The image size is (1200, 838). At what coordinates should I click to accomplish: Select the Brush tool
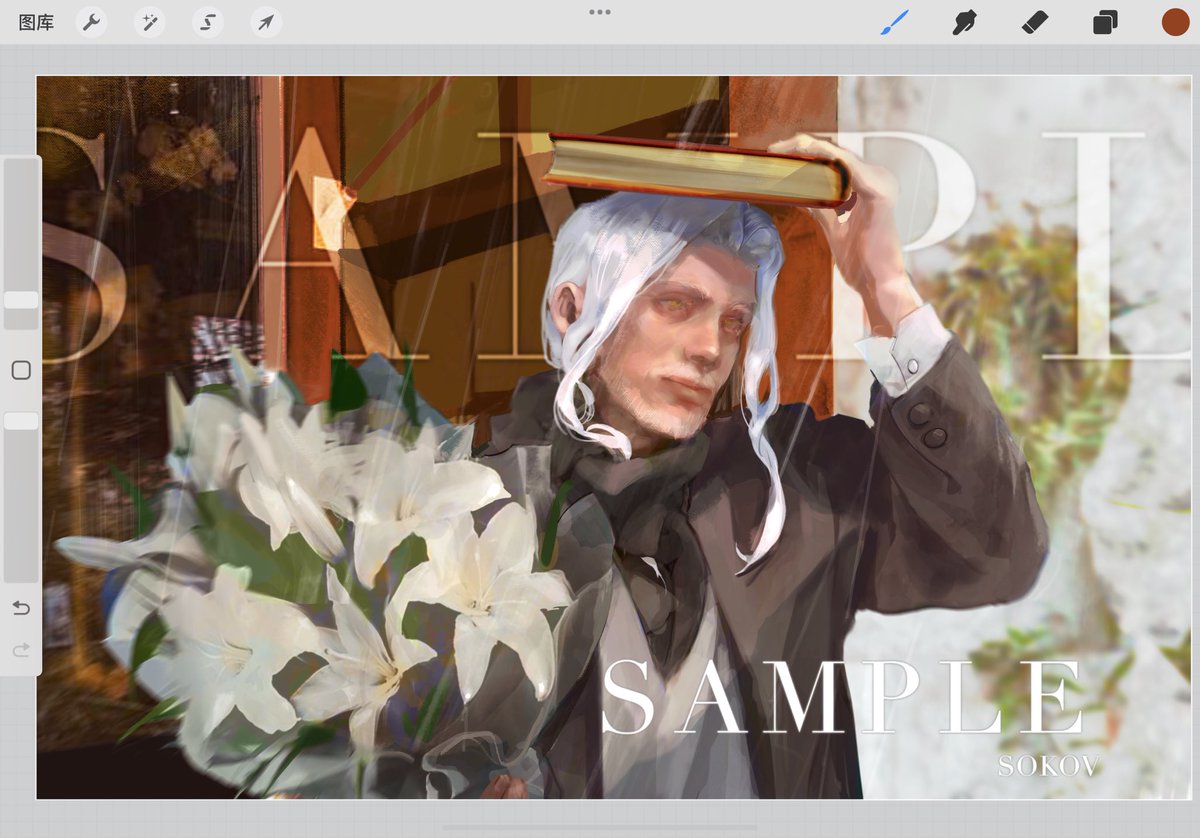tap(894, 22)
